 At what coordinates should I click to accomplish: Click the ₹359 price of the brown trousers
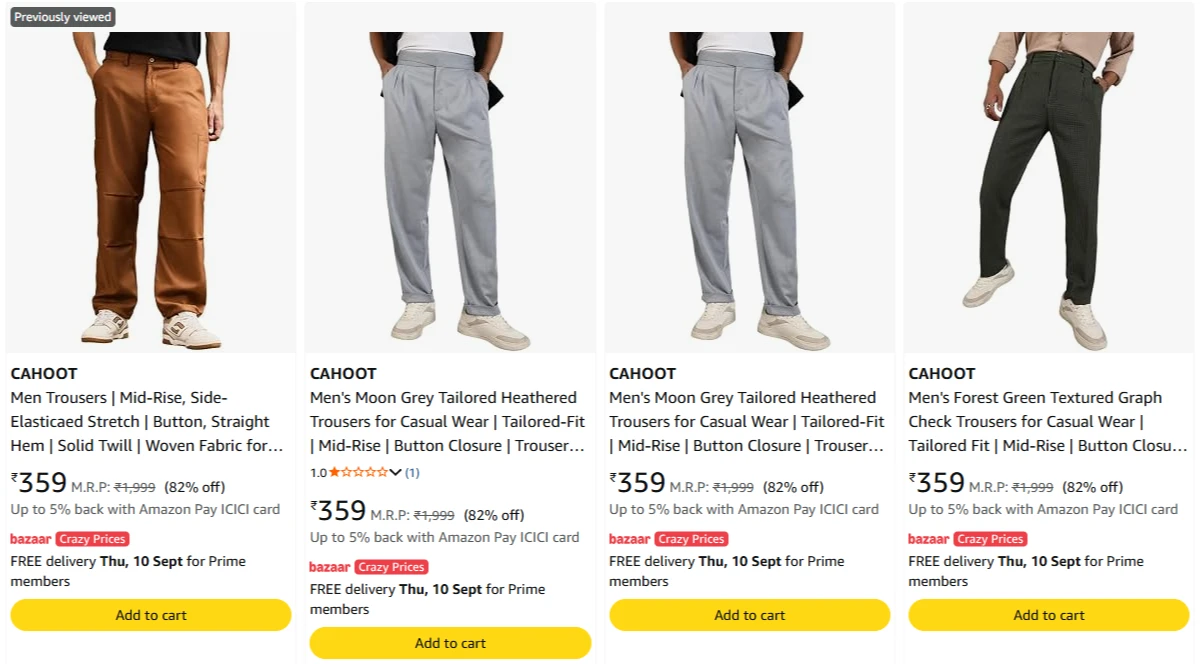tap(39, 484)
